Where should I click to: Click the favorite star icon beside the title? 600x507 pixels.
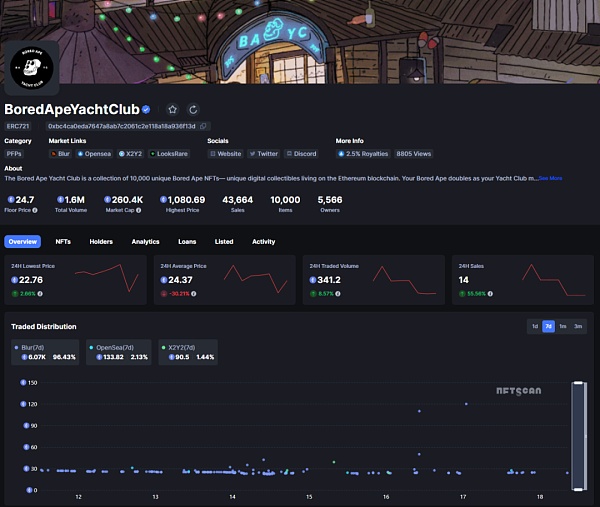[172, 109]
